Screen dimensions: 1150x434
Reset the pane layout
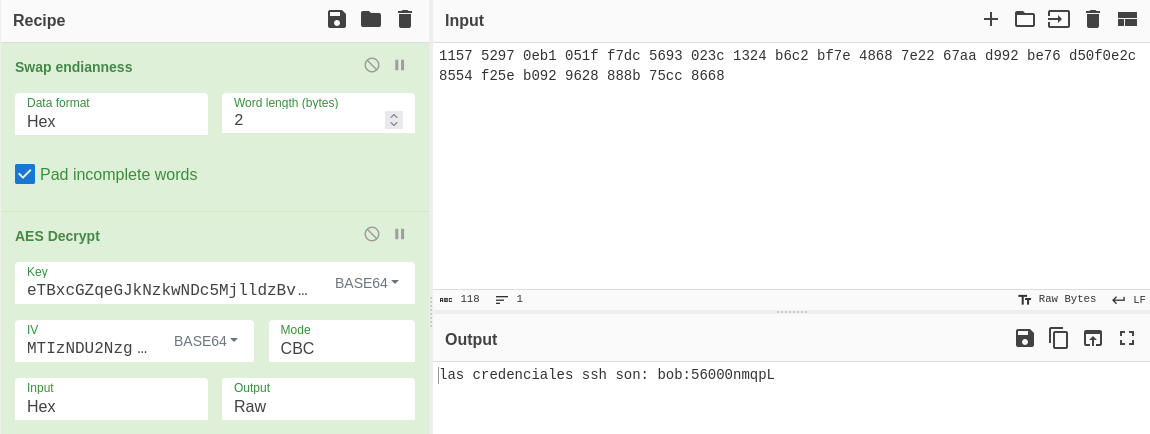[x=1127, y=20]
